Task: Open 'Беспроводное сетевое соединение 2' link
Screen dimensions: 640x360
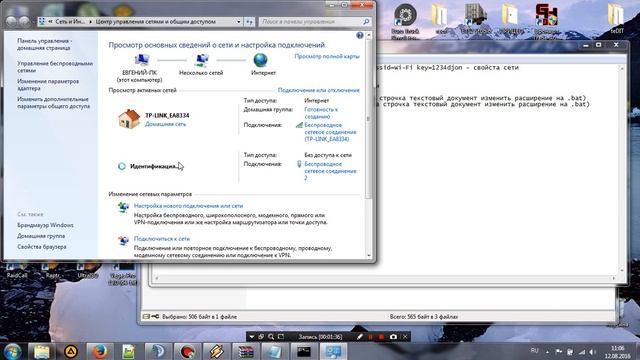Action: click(x=330, y=171)
